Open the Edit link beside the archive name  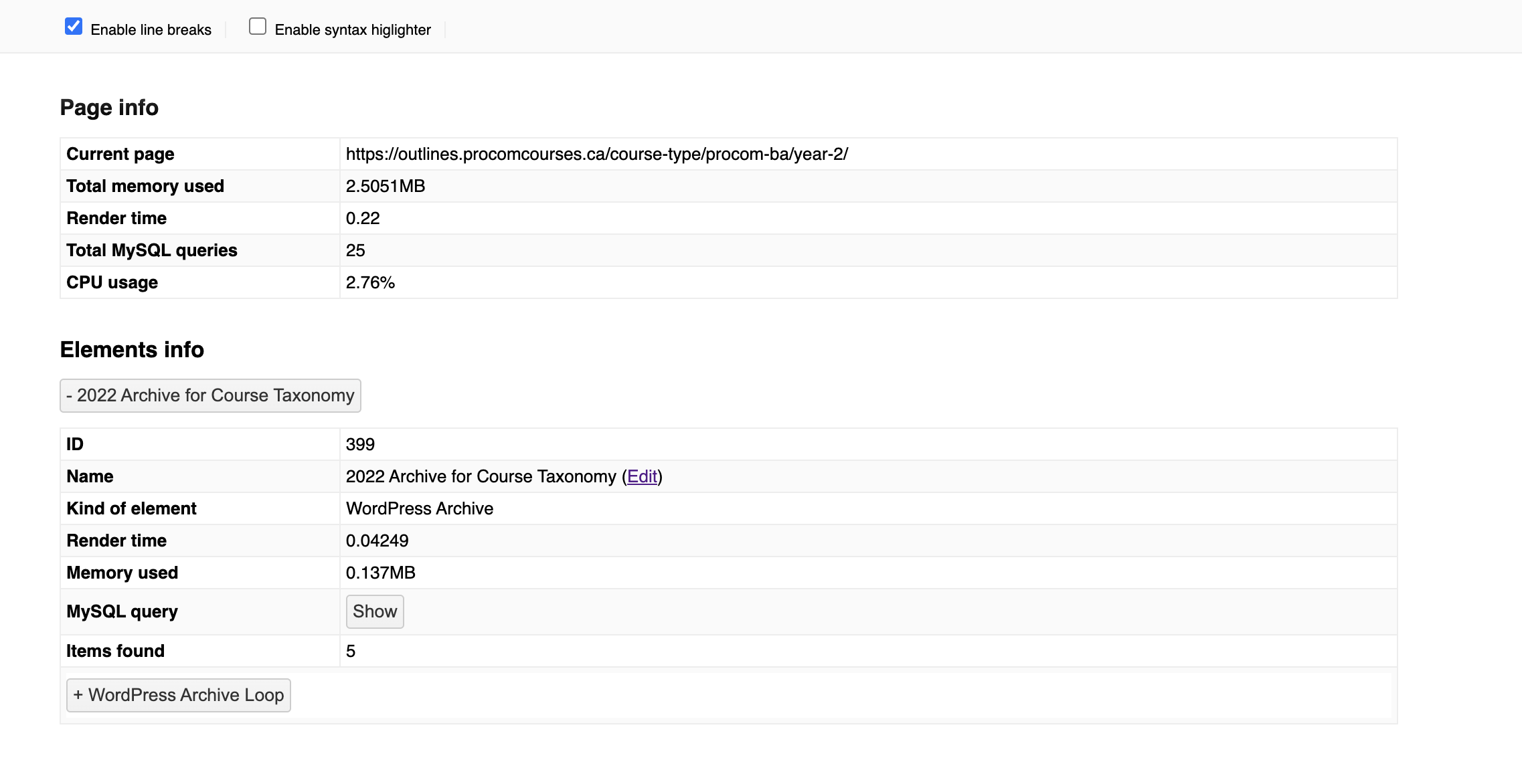[642, 476]
